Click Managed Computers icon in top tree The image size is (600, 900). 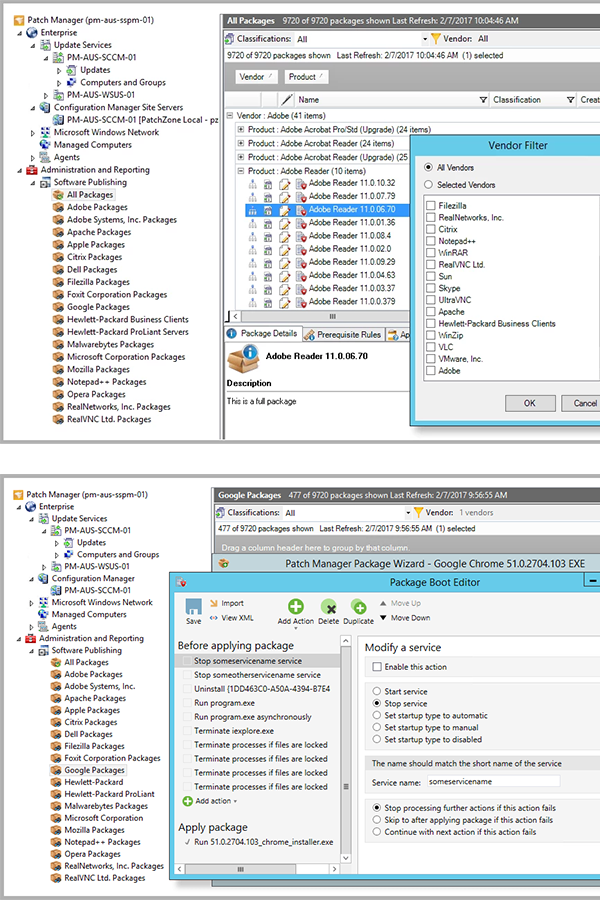45,145
